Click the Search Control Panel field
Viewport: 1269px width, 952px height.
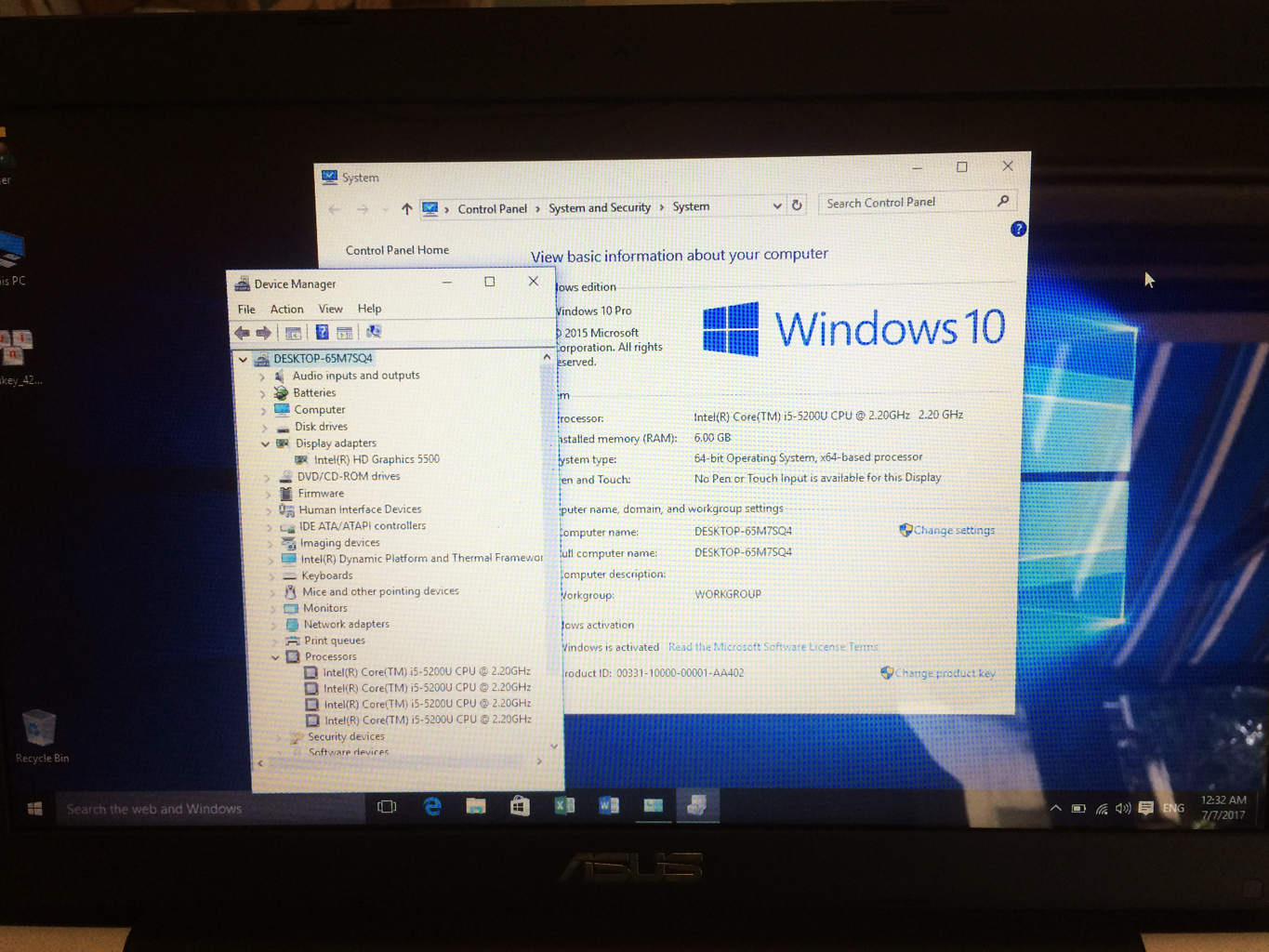point(916,203)
